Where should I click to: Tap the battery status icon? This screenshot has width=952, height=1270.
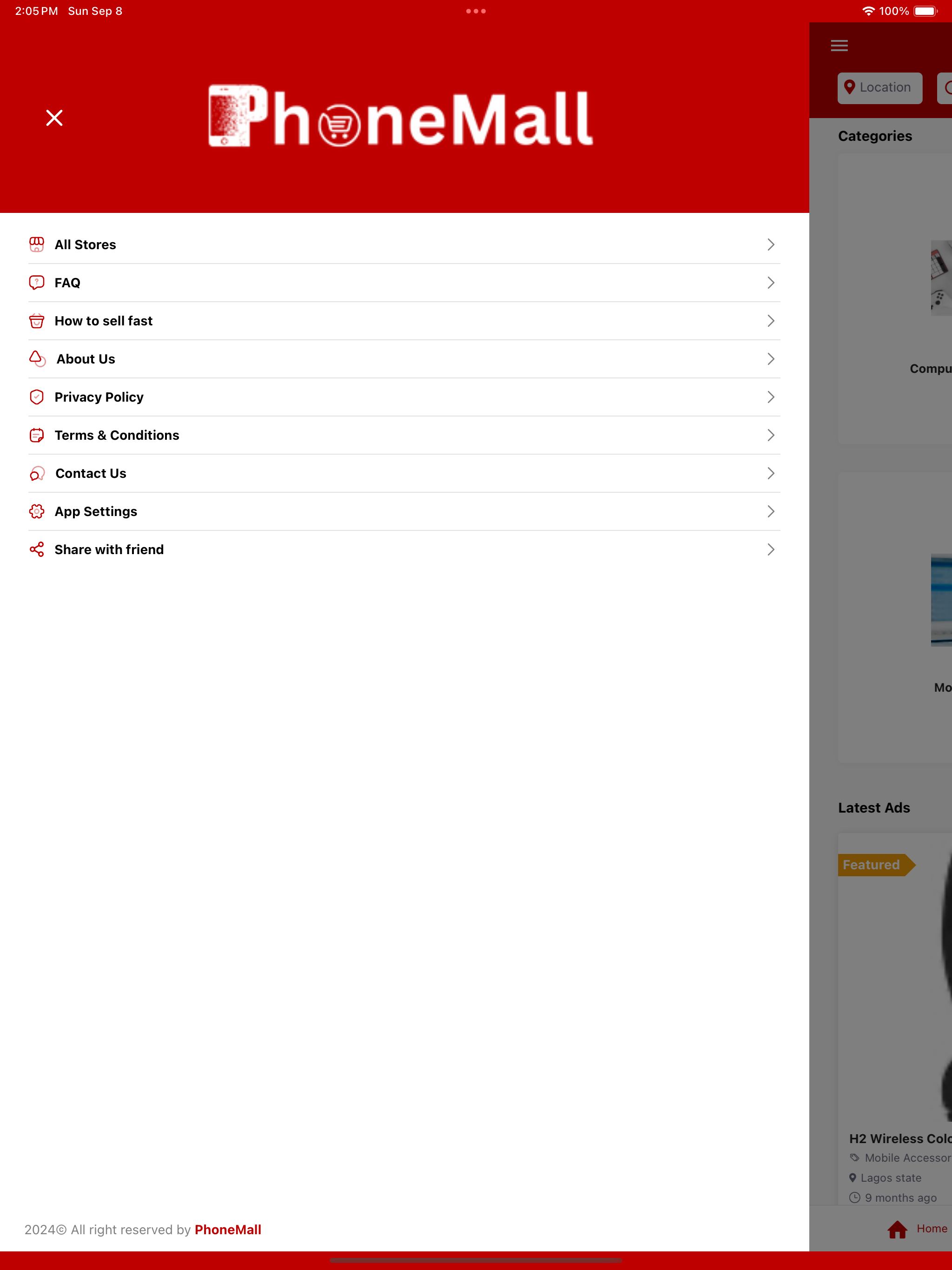[x=925, y=11]
